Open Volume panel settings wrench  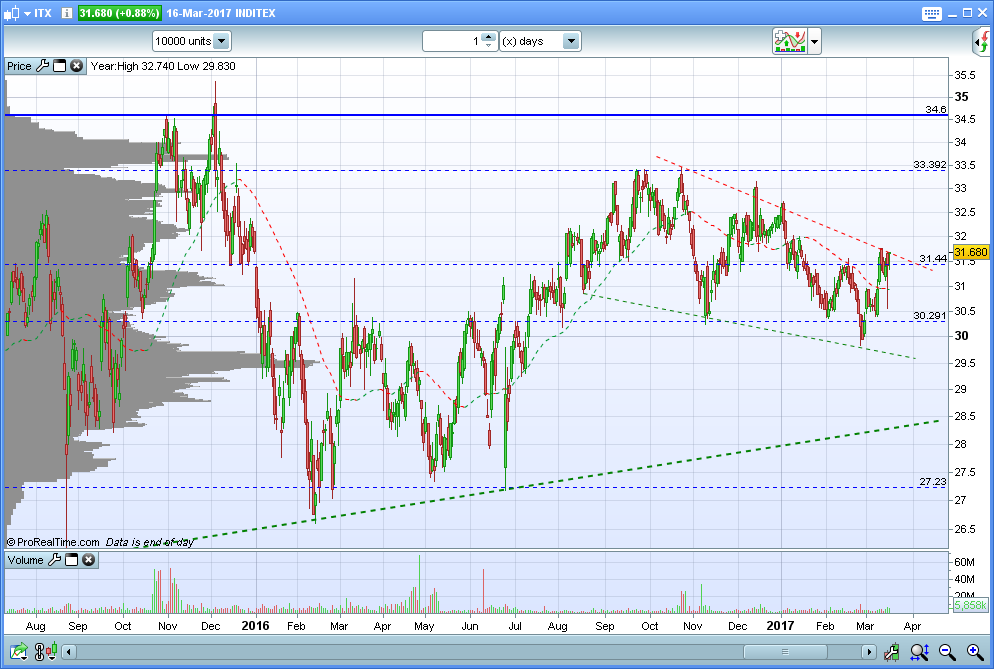[x=55, y=560]
